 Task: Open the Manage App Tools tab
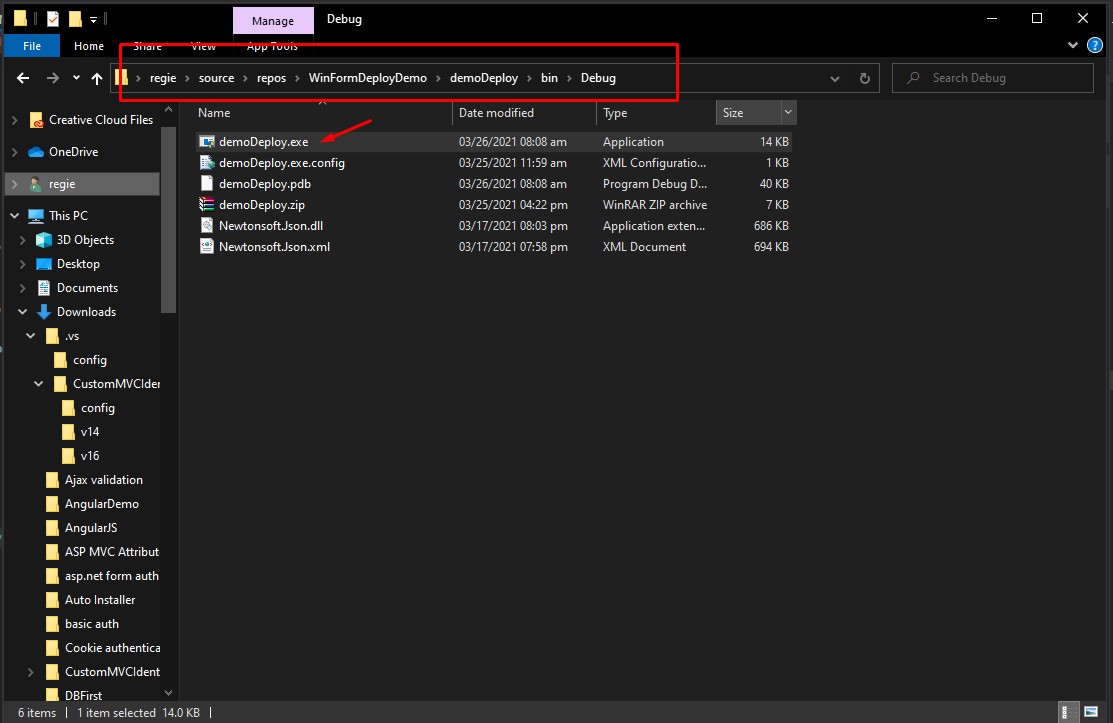pos(272,21)
